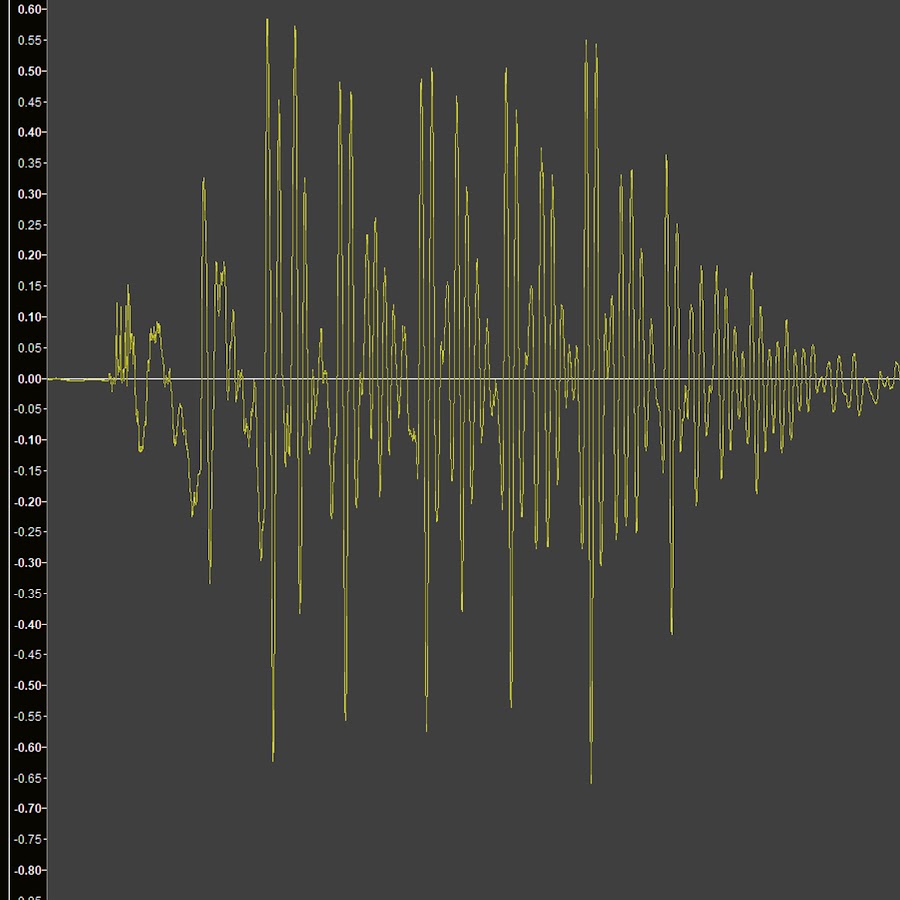Choose the -0.15 amplitude scale value
Viewport: 900px width, 900px height.
28,471
